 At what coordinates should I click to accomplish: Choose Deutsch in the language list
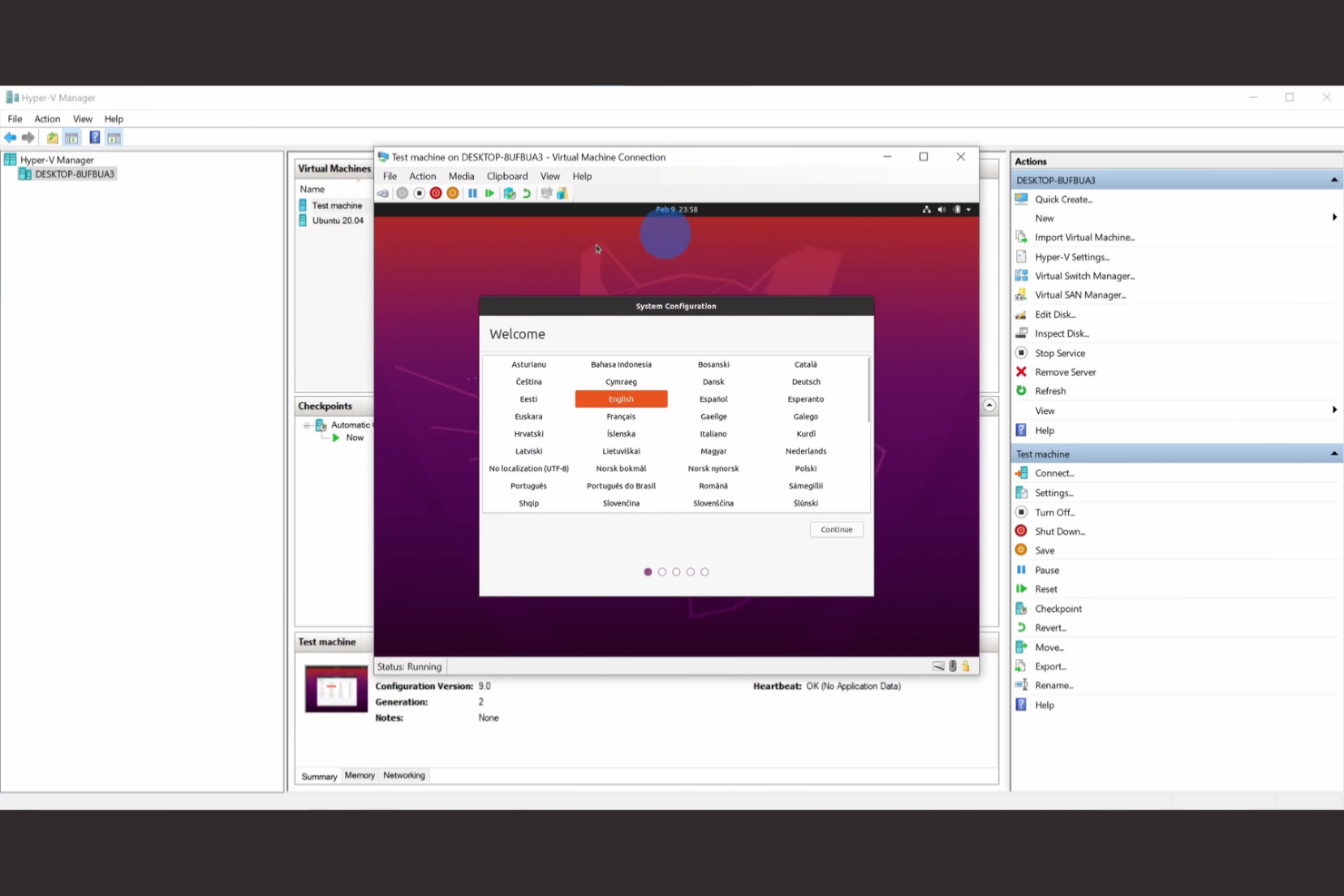805,382
